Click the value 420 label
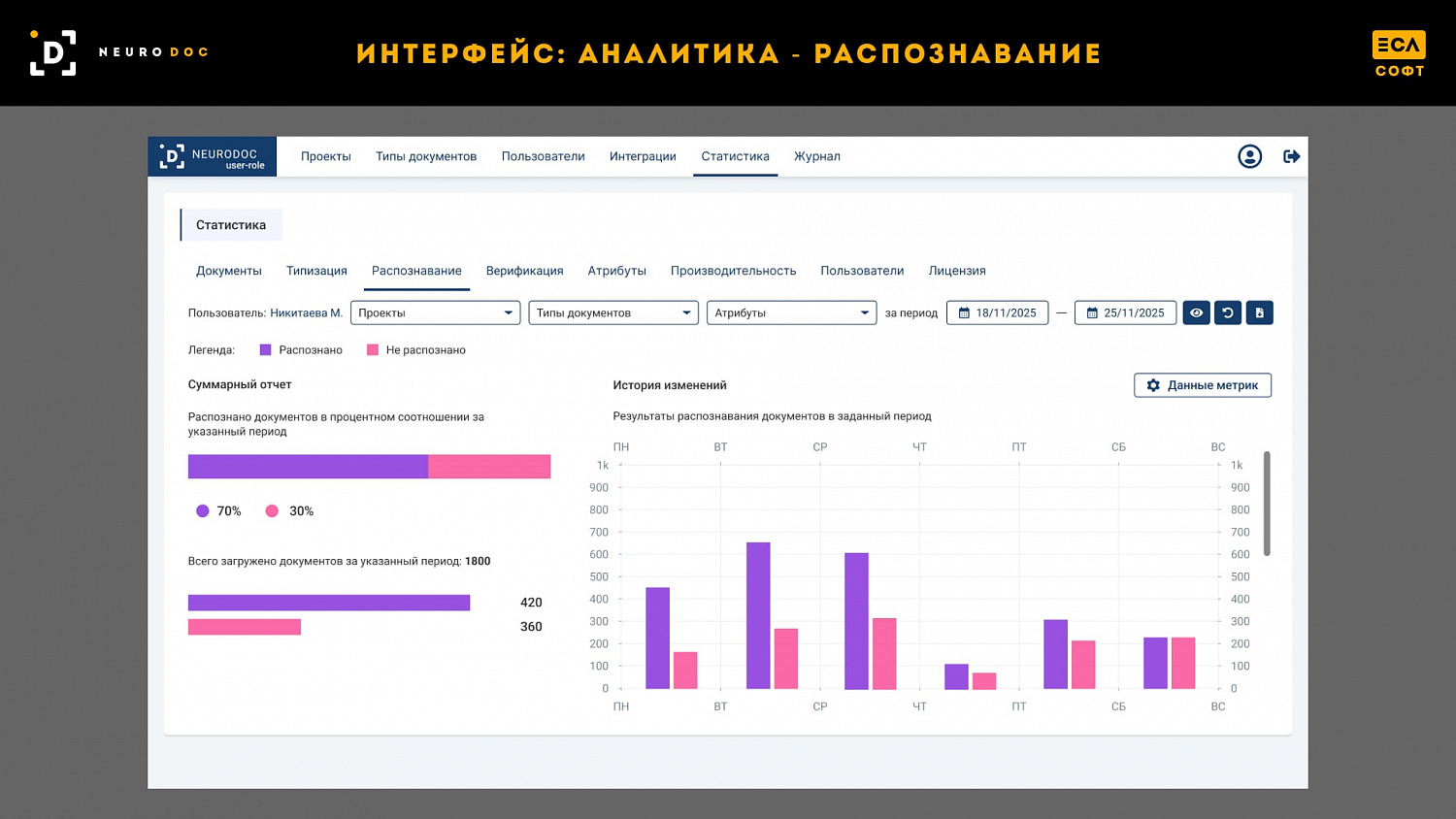Screen dimensions: 1456x819 pyautogui.click(x=531, y=603)
